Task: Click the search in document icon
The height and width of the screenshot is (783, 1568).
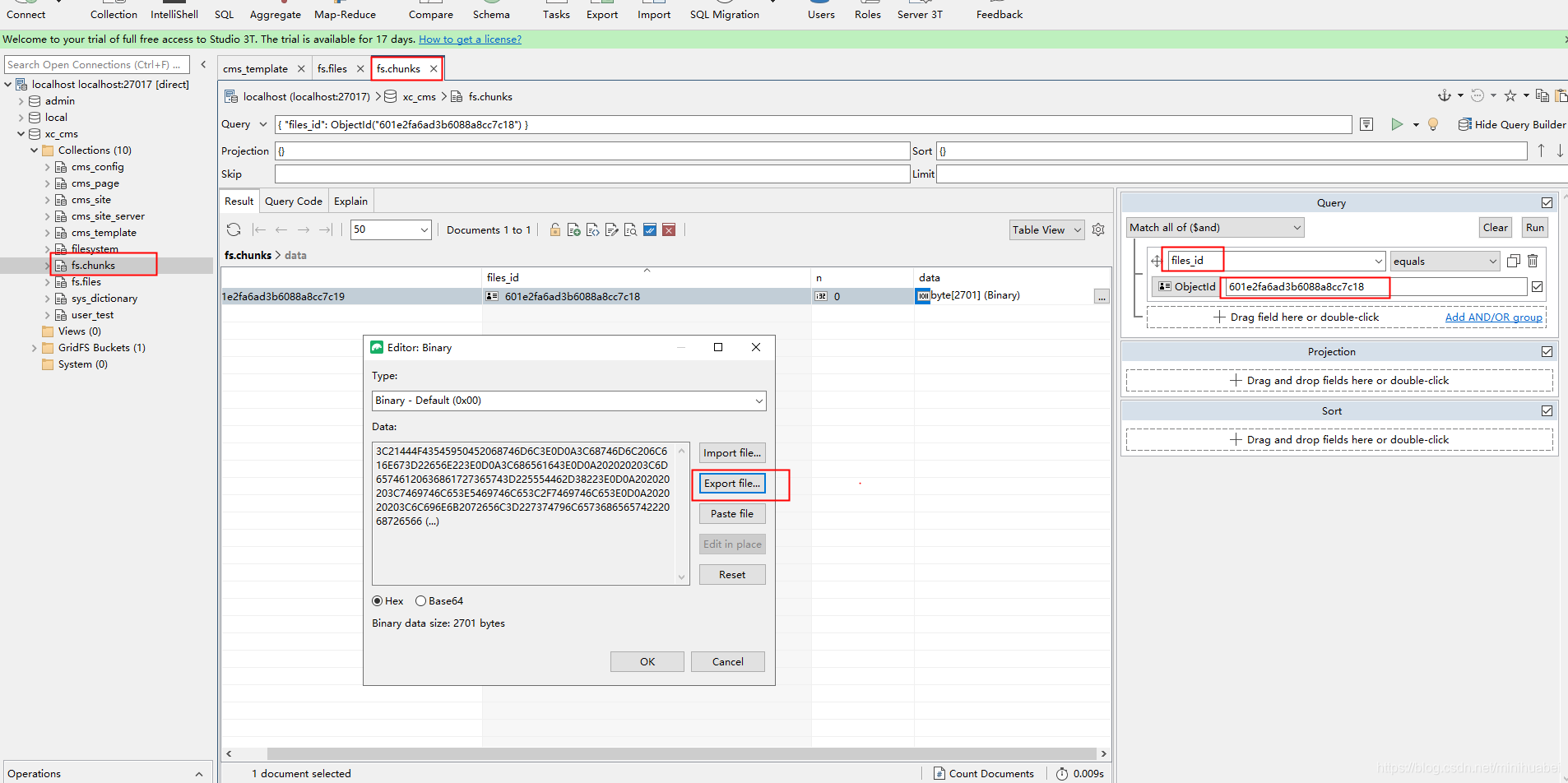Action: tap(631, 229)
